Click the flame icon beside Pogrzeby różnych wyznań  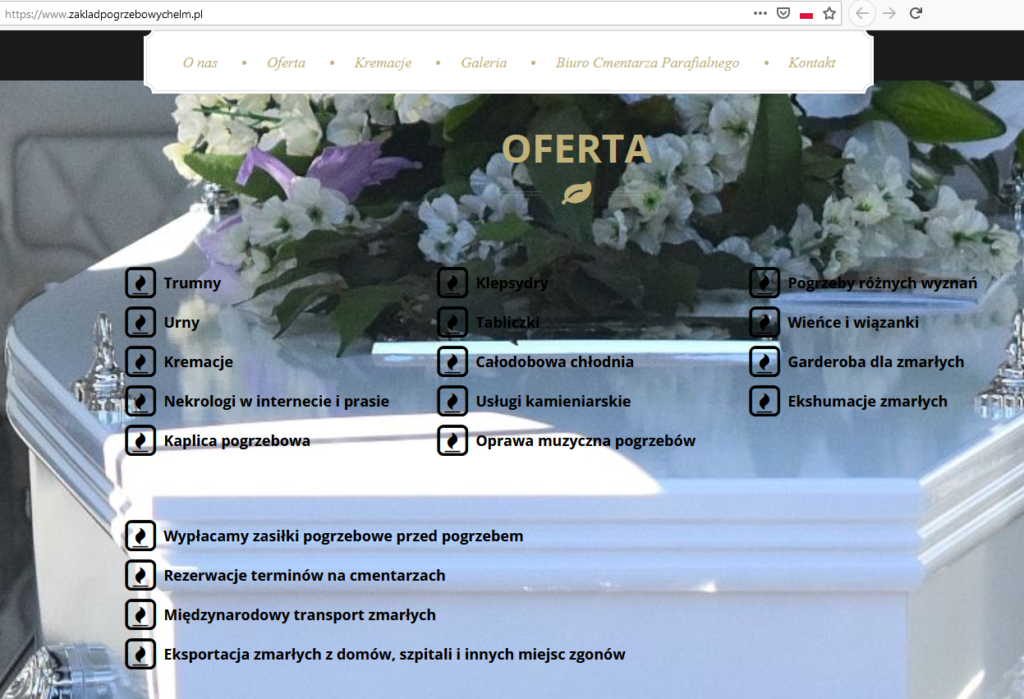[765, 283]
